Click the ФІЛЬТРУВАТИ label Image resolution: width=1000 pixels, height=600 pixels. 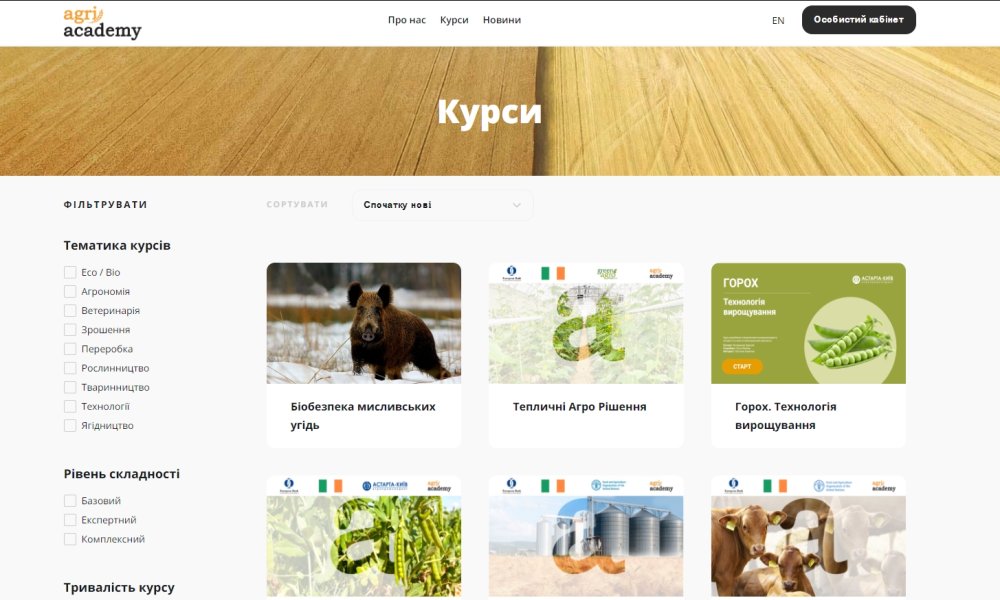point(105,205)
